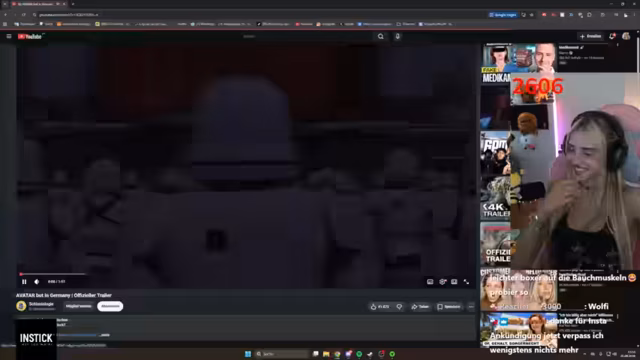Screen dimensions: 640x360
Task: Enter fullscreen in the video player
Action: coord(466,282)
